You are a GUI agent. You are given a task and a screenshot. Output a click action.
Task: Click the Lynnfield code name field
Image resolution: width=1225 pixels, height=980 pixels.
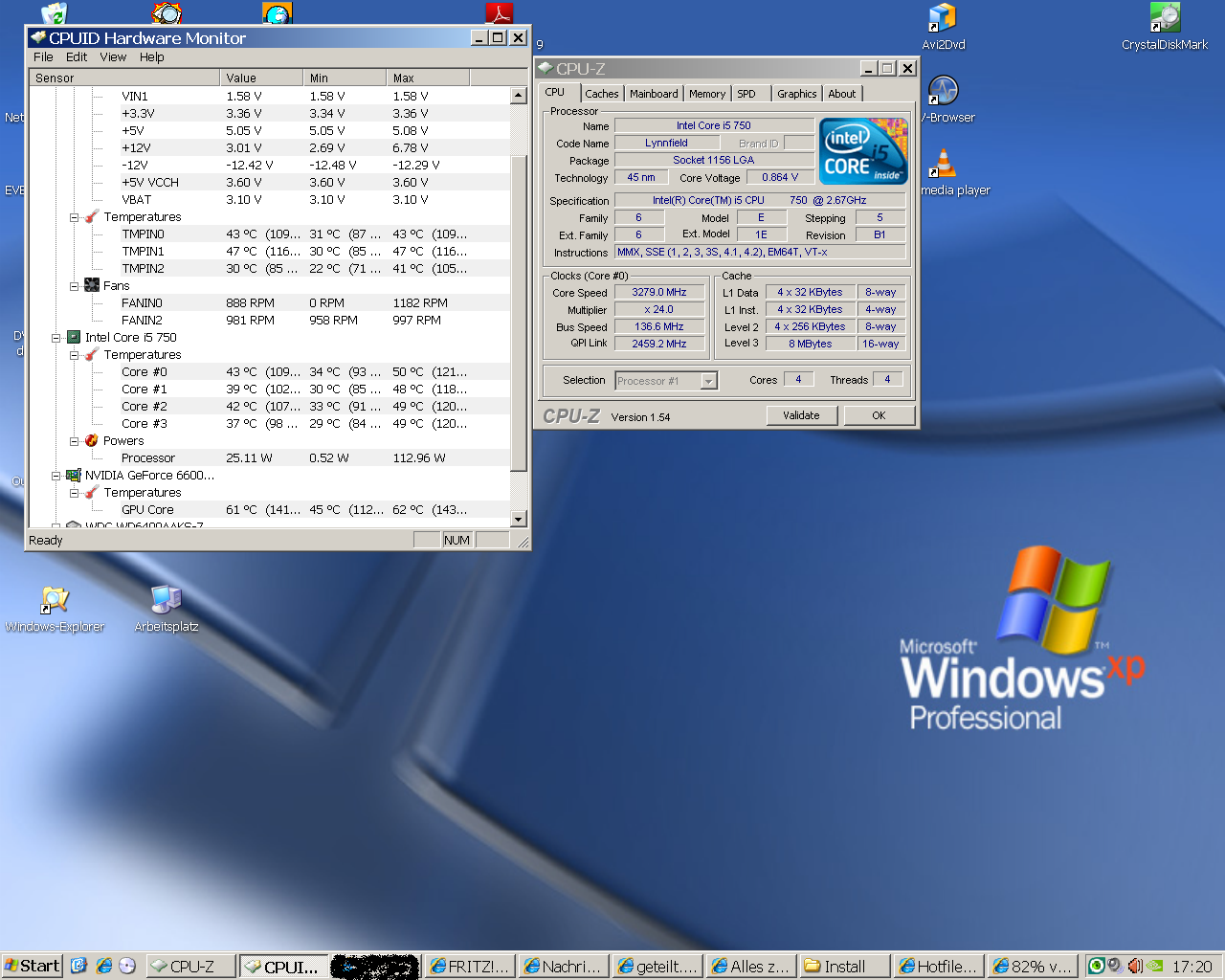(x=666, y=143)
